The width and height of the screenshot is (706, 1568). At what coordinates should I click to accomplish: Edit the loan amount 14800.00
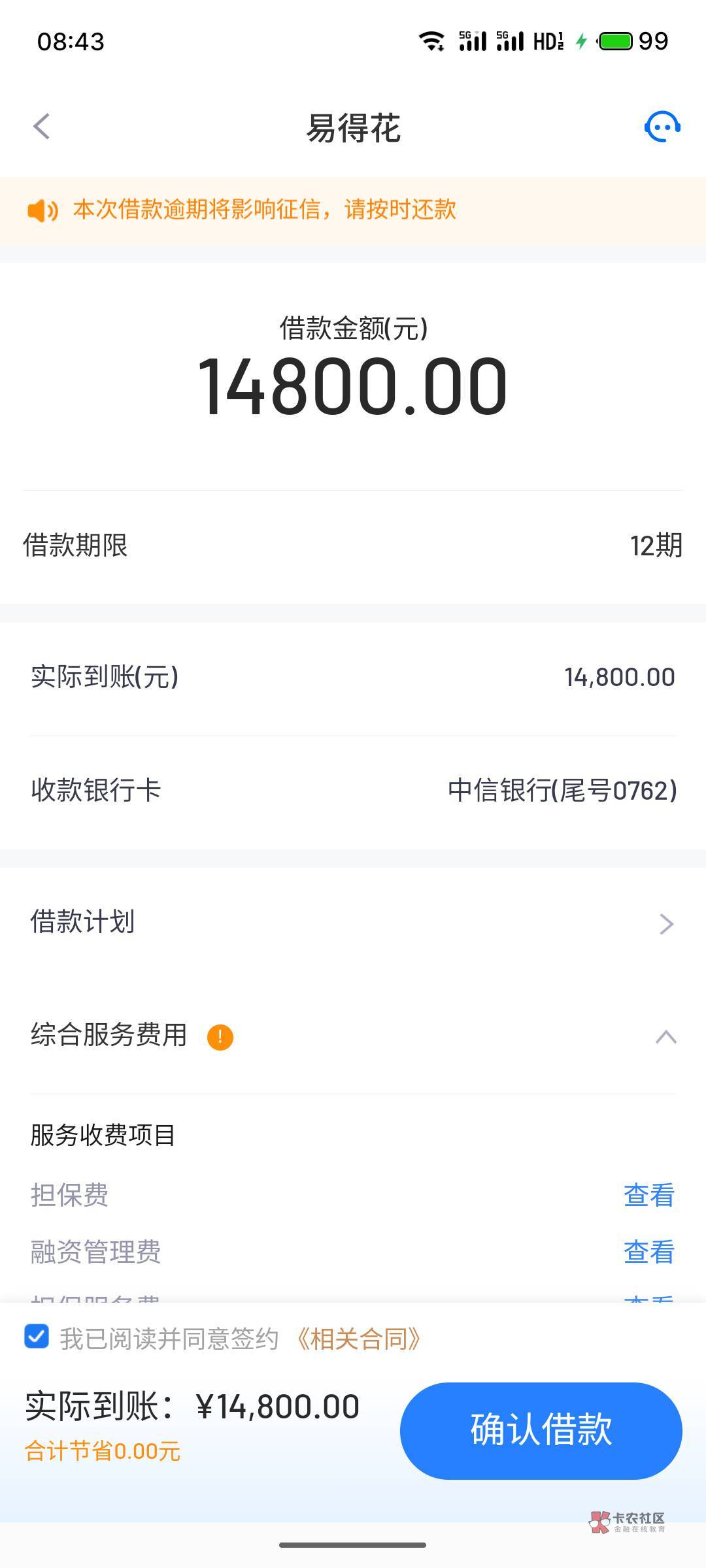coord(353,387)
